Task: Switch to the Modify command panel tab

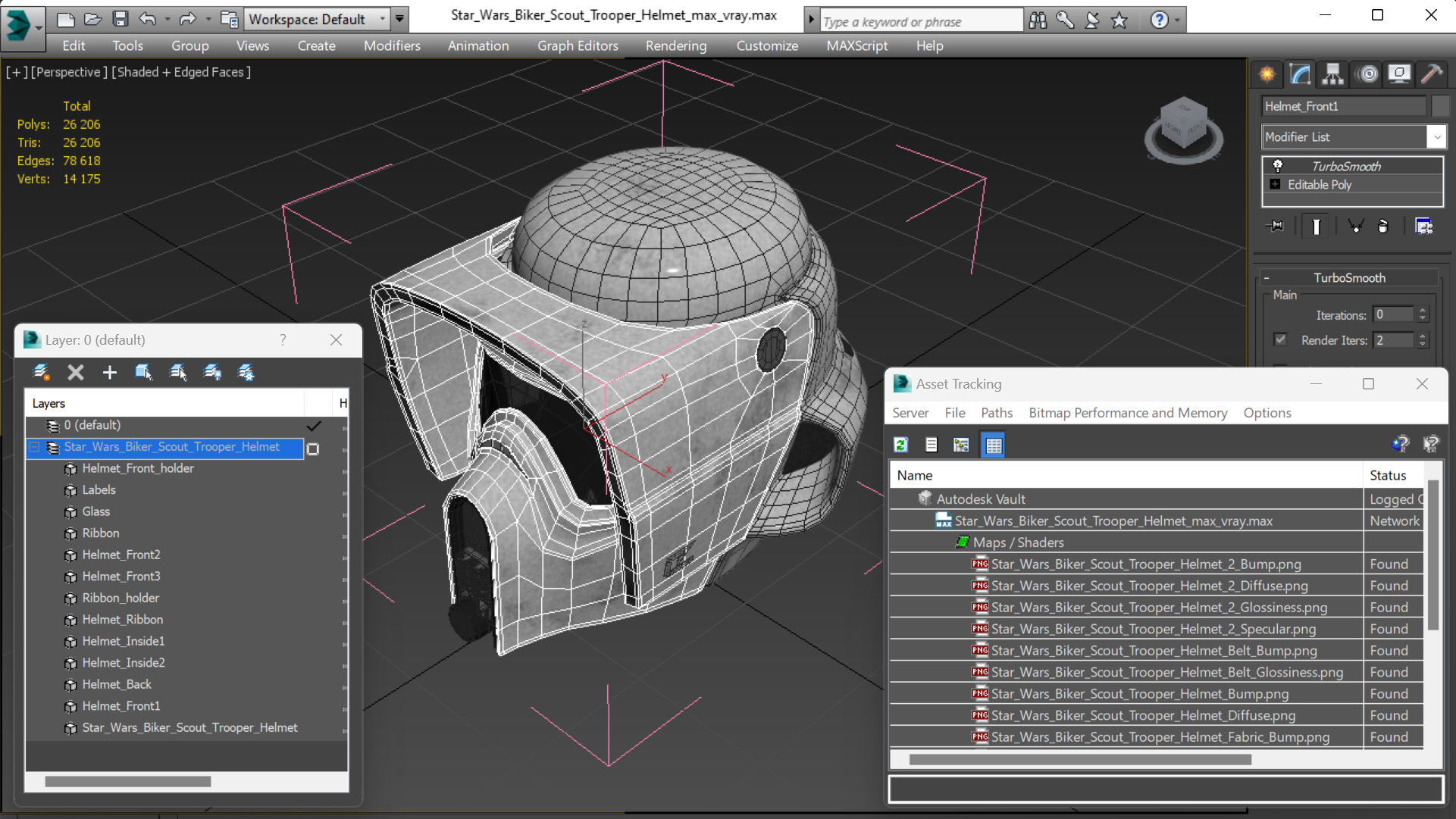Action: [x=1300, y=74]
